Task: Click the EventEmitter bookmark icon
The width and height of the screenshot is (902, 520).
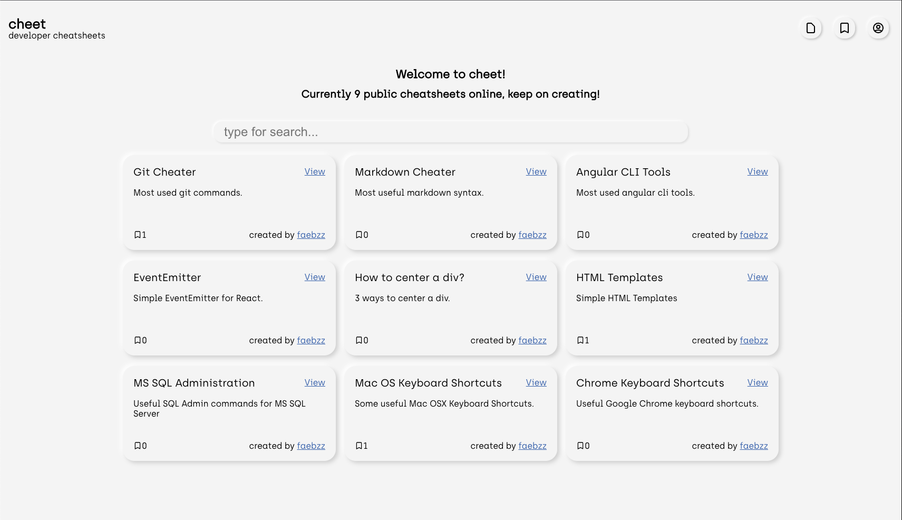Action: coord(137,341)
